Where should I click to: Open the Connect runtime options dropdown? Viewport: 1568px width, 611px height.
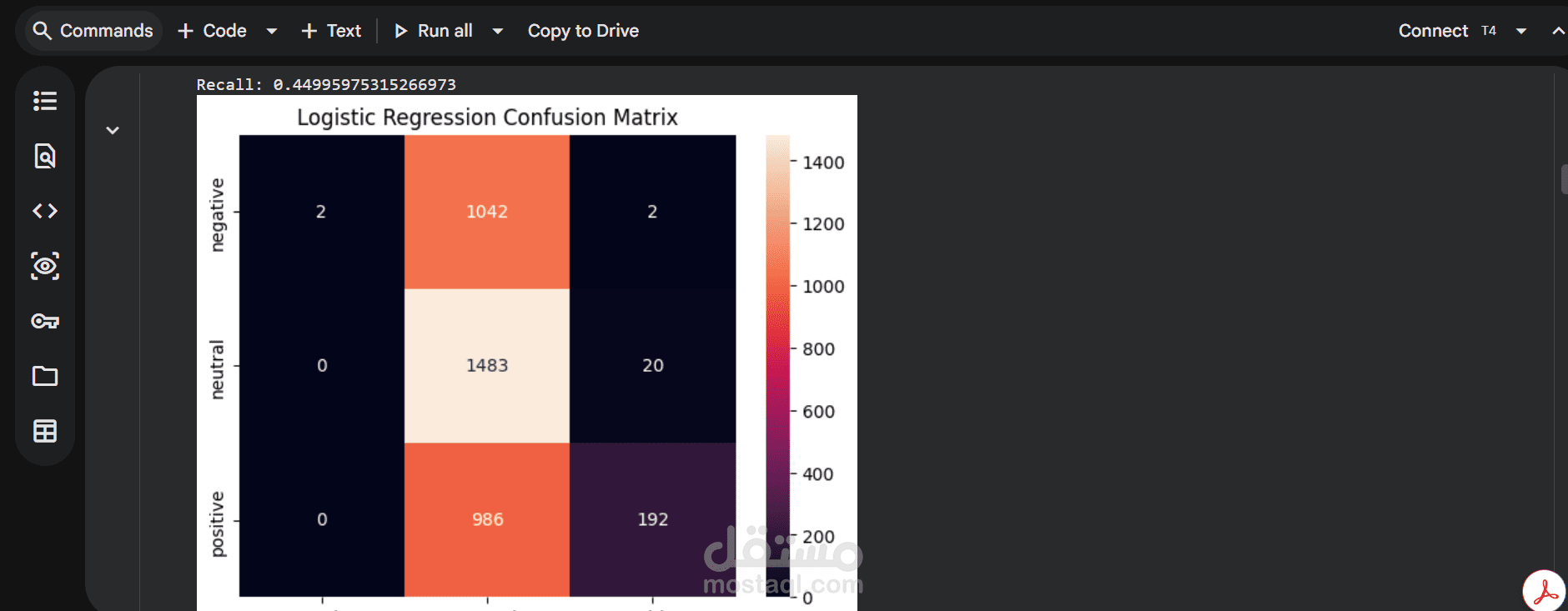click(1521, 31)
